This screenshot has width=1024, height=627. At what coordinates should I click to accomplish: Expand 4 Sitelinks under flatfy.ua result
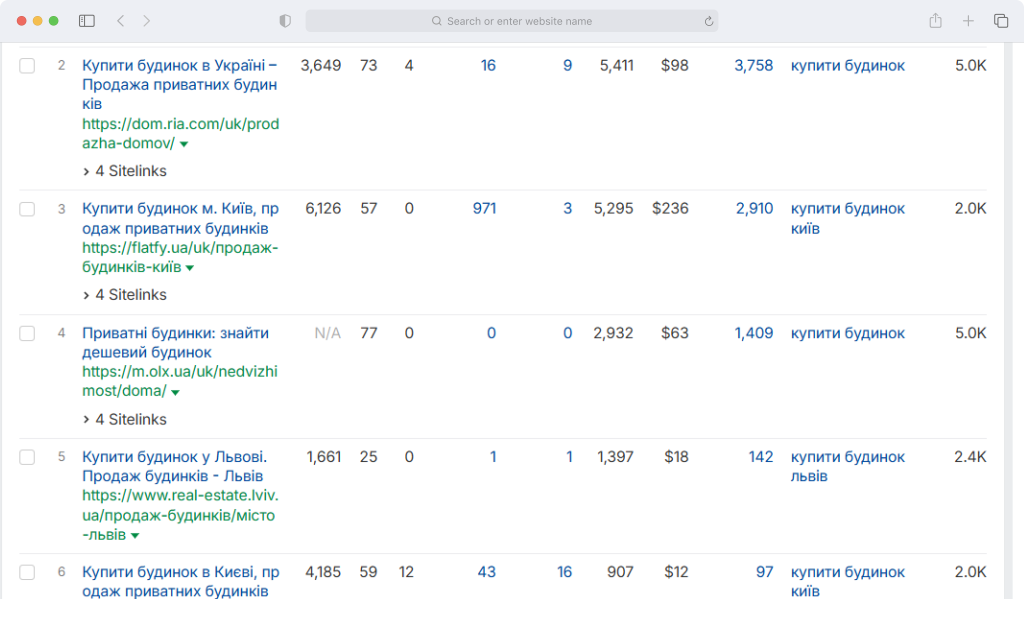[x=125, y=295]
